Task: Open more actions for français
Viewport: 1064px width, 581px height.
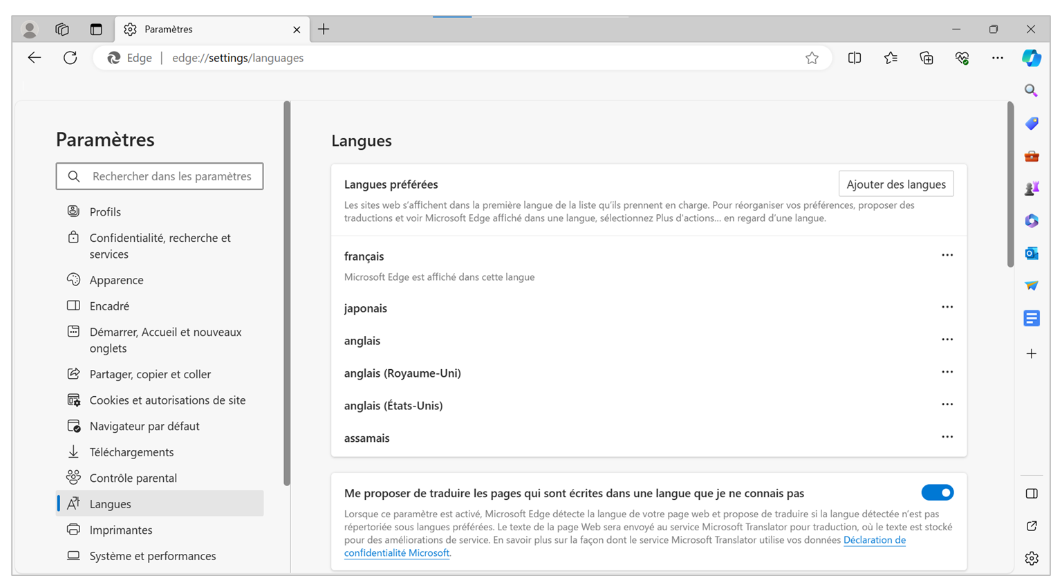Action: pyautogui.click(x=947, y=255)
